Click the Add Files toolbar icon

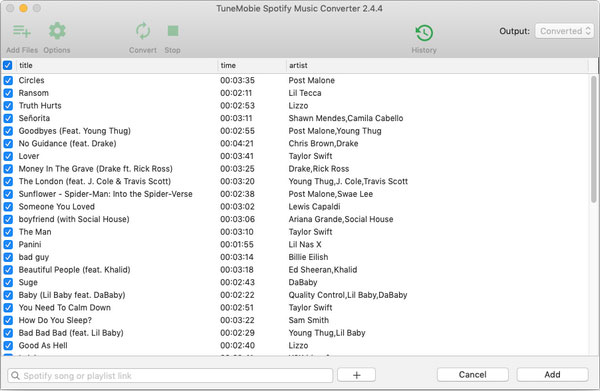22,31
